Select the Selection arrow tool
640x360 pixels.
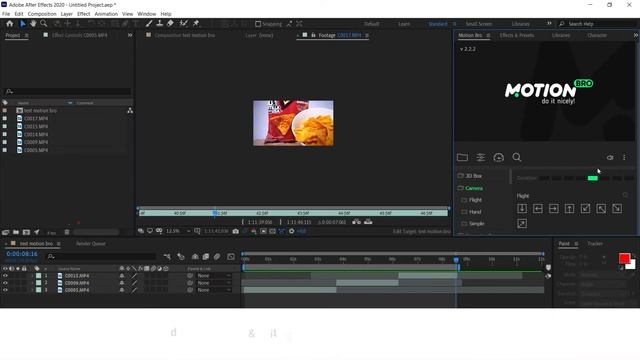tap(23, 24)
